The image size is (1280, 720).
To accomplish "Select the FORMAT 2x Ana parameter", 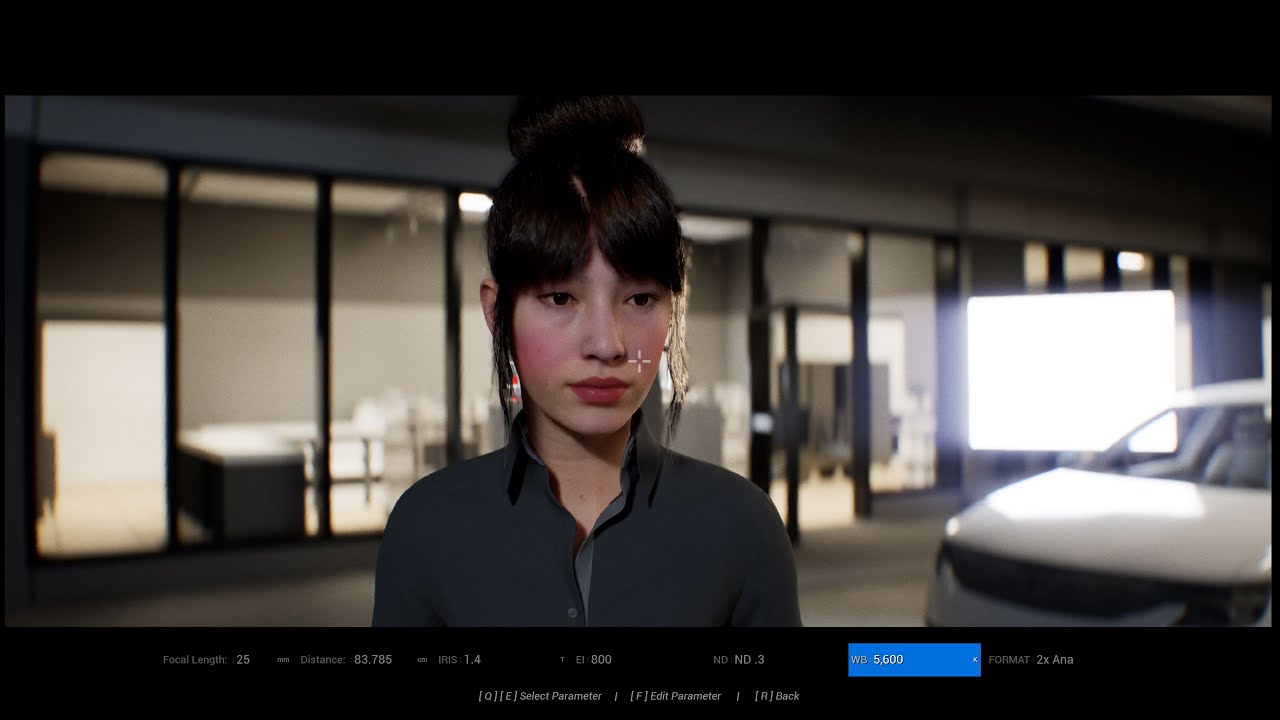I will pos(1031,660).
